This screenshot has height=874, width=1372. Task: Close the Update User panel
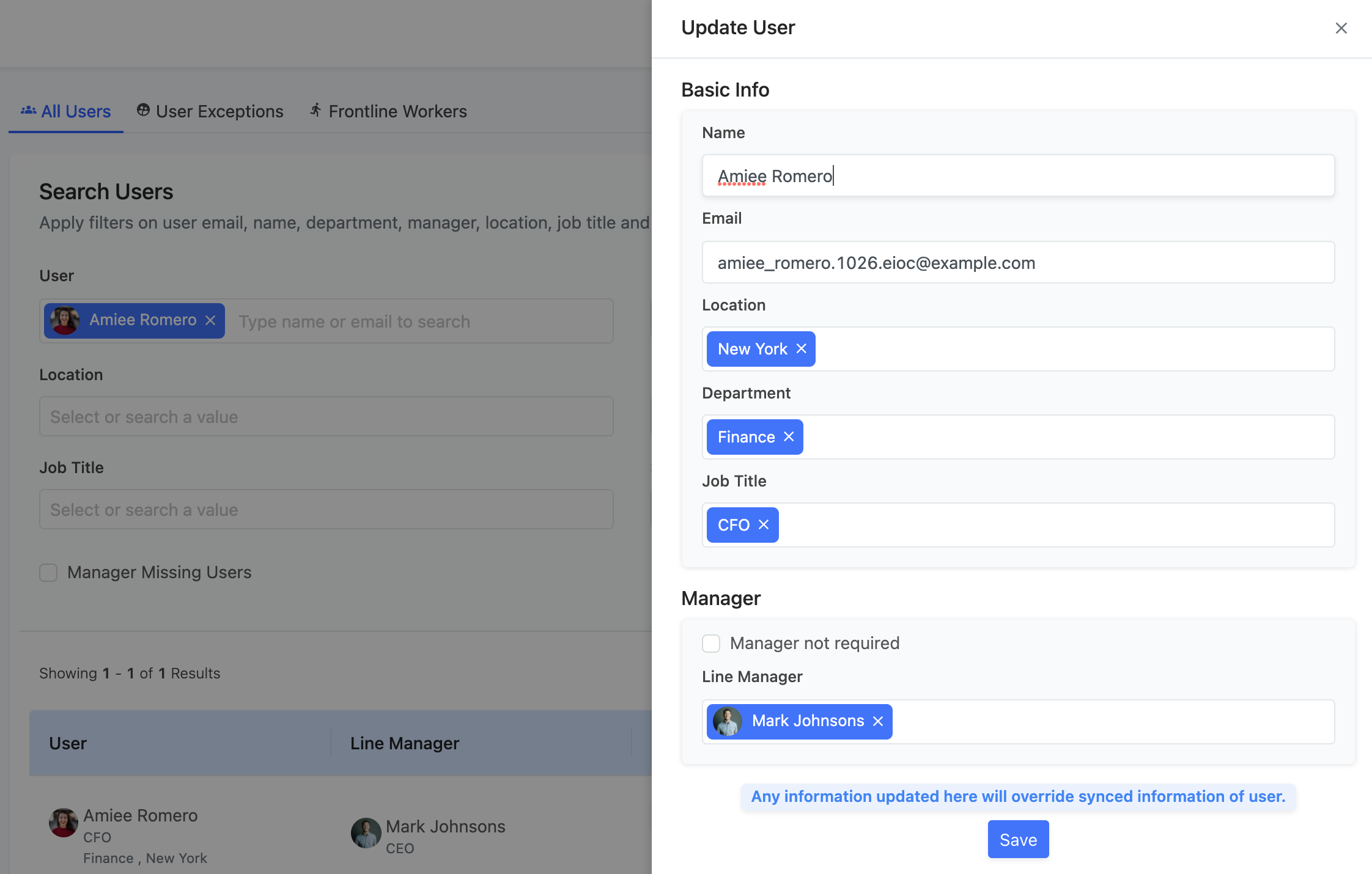(x=1341, y=28)
